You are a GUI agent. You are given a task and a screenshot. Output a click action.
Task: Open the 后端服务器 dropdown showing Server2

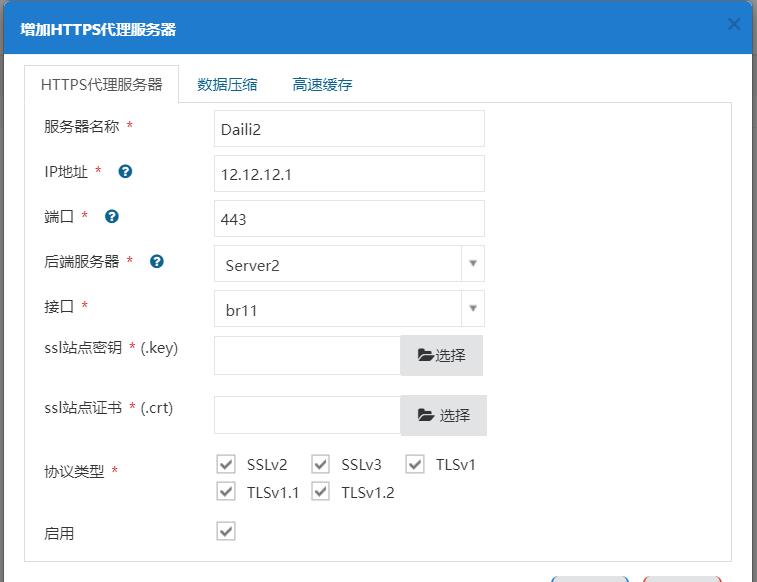coord(349,263)
